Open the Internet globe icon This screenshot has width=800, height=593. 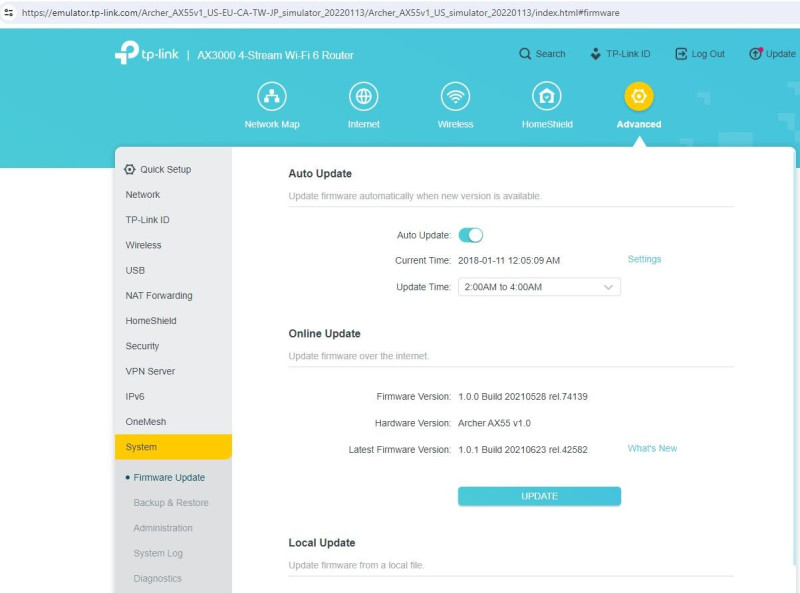pyautogui.click(x=363, y=96)
